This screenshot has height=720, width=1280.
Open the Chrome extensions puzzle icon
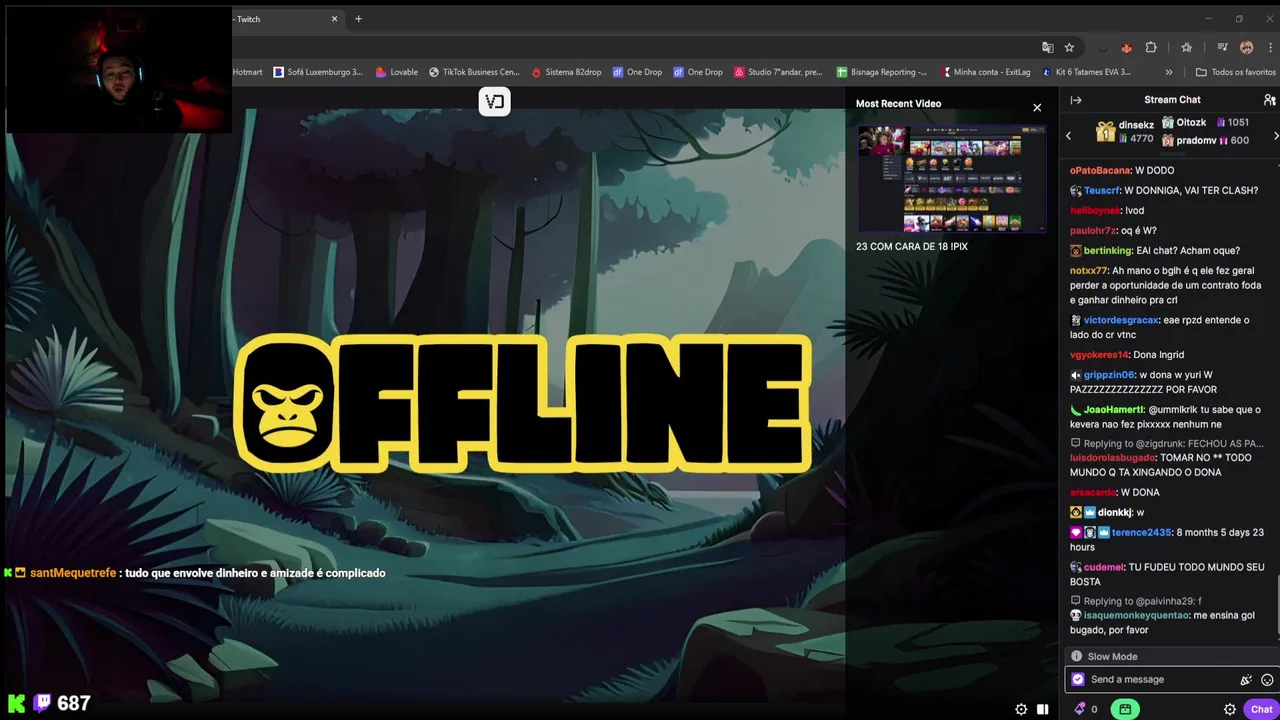point(1151,47)
